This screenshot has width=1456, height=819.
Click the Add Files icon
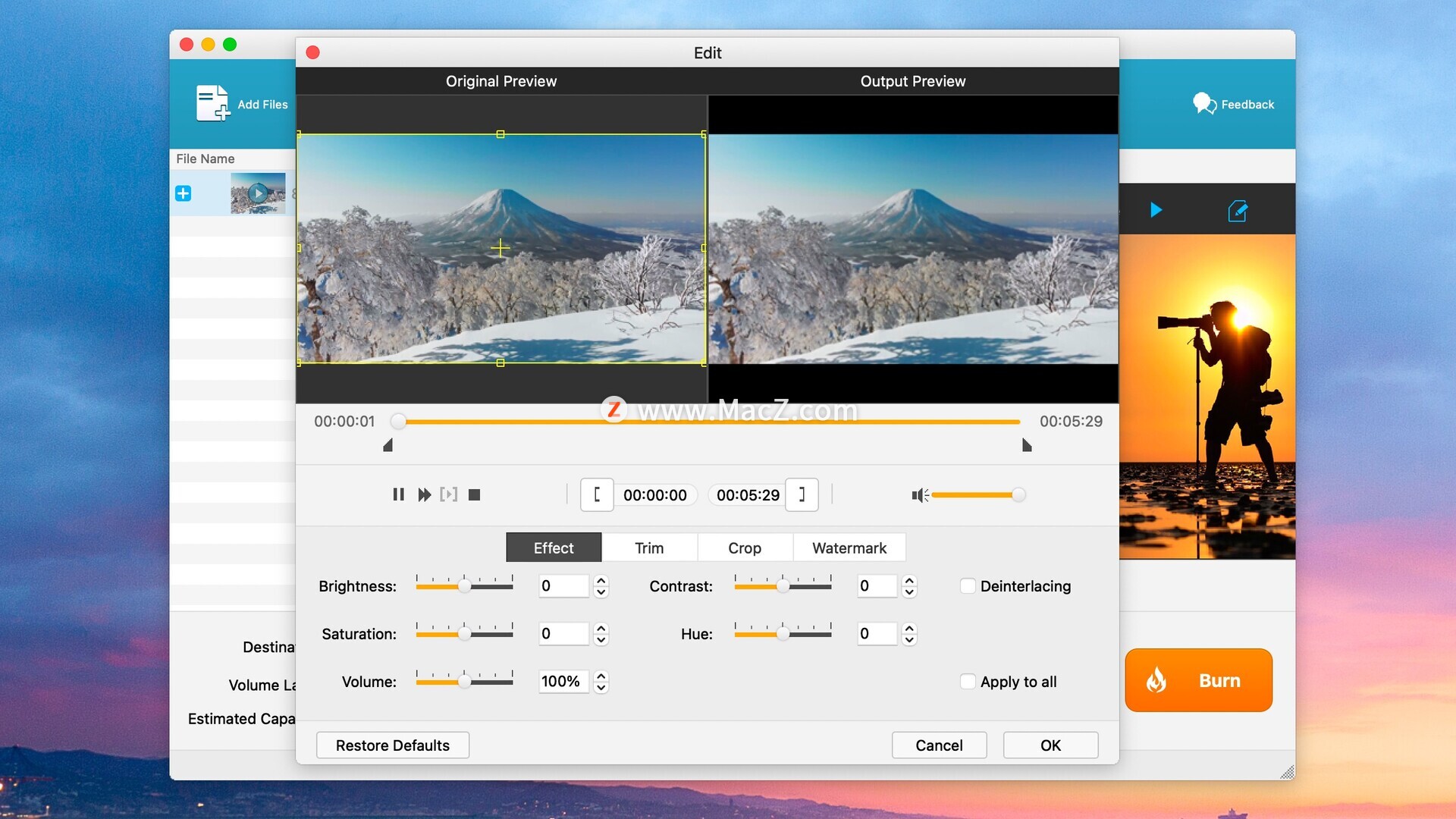[213, 103]
